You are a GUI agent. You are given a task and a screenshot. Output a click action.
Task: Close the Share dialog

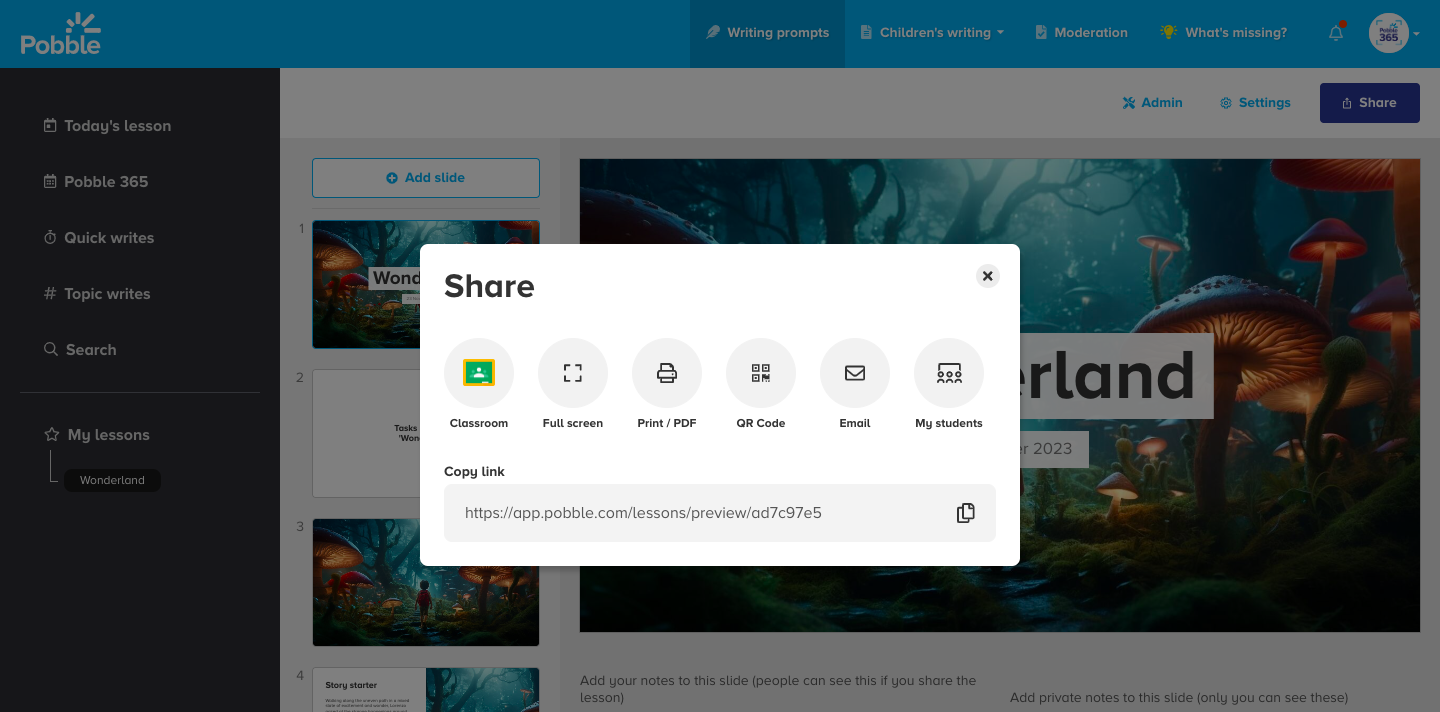coord(987,276)
